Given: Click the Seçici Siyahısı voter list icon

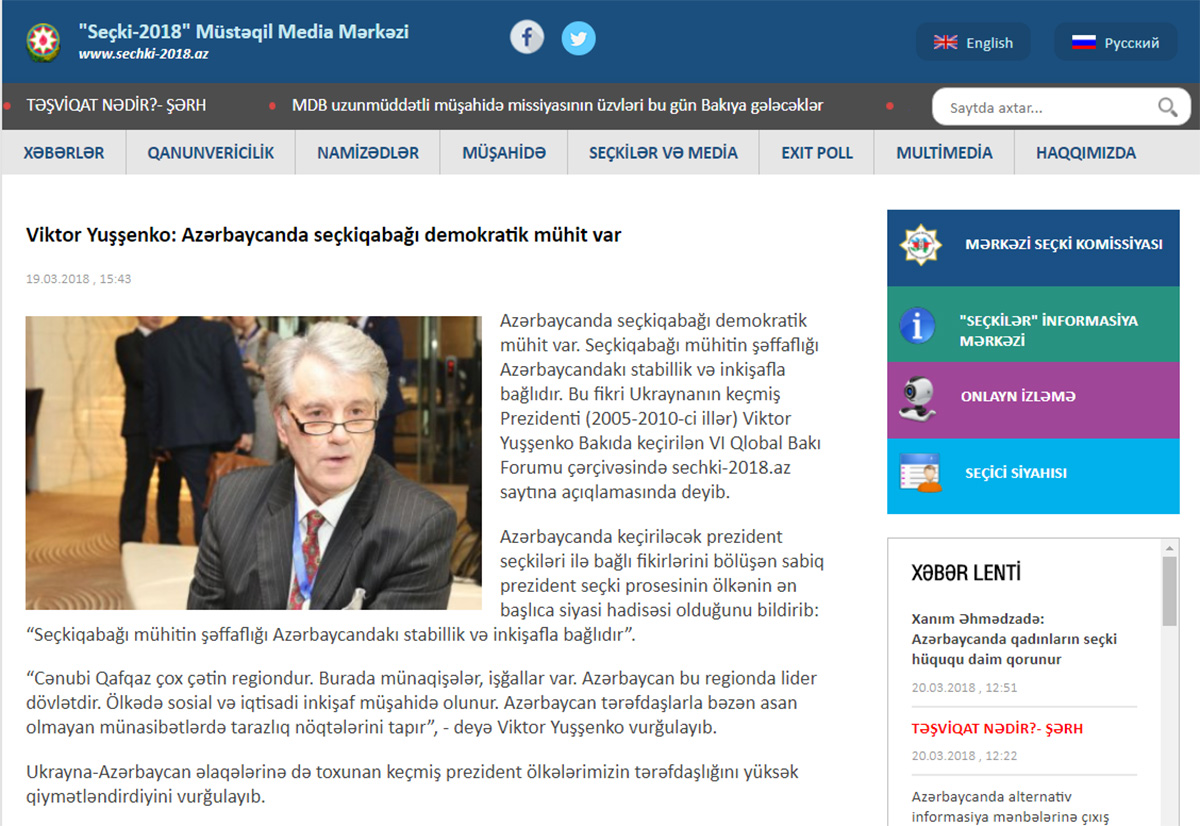Looking at the screenshot, I should 920,473.
